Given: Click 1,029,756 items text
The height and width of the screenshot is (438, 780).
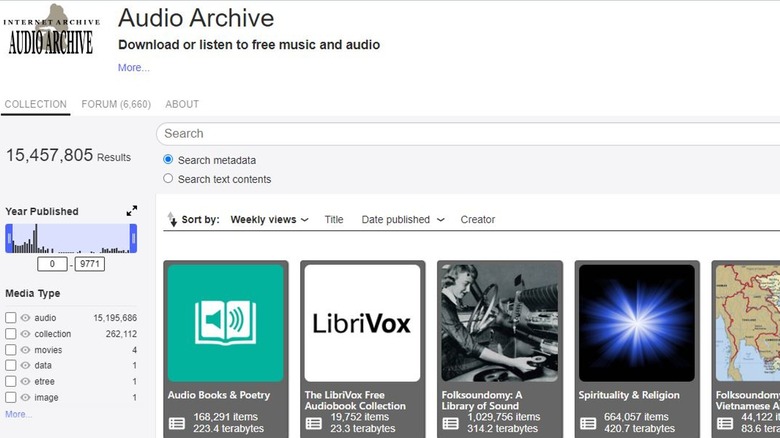Looking at the screenshot, I should pyautogui.click(x=503, y=417).
